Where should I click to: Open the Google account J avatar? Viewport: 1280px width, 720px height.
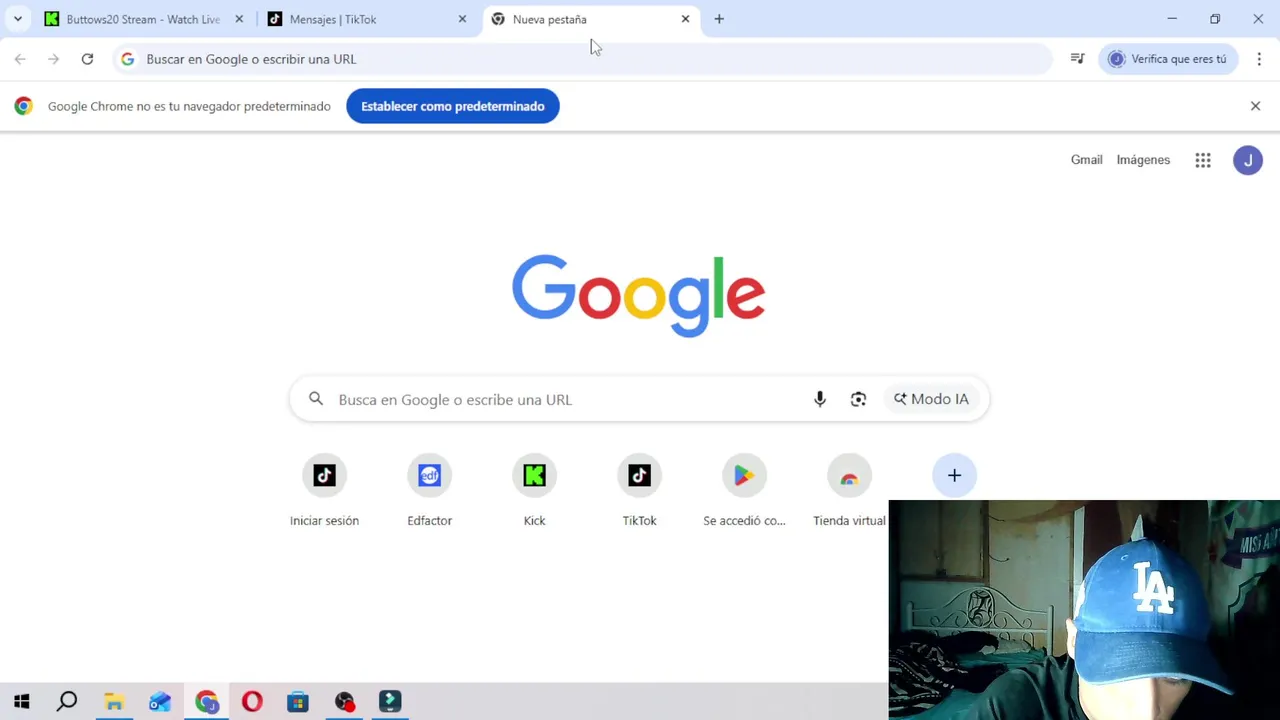click(1248, 160)
